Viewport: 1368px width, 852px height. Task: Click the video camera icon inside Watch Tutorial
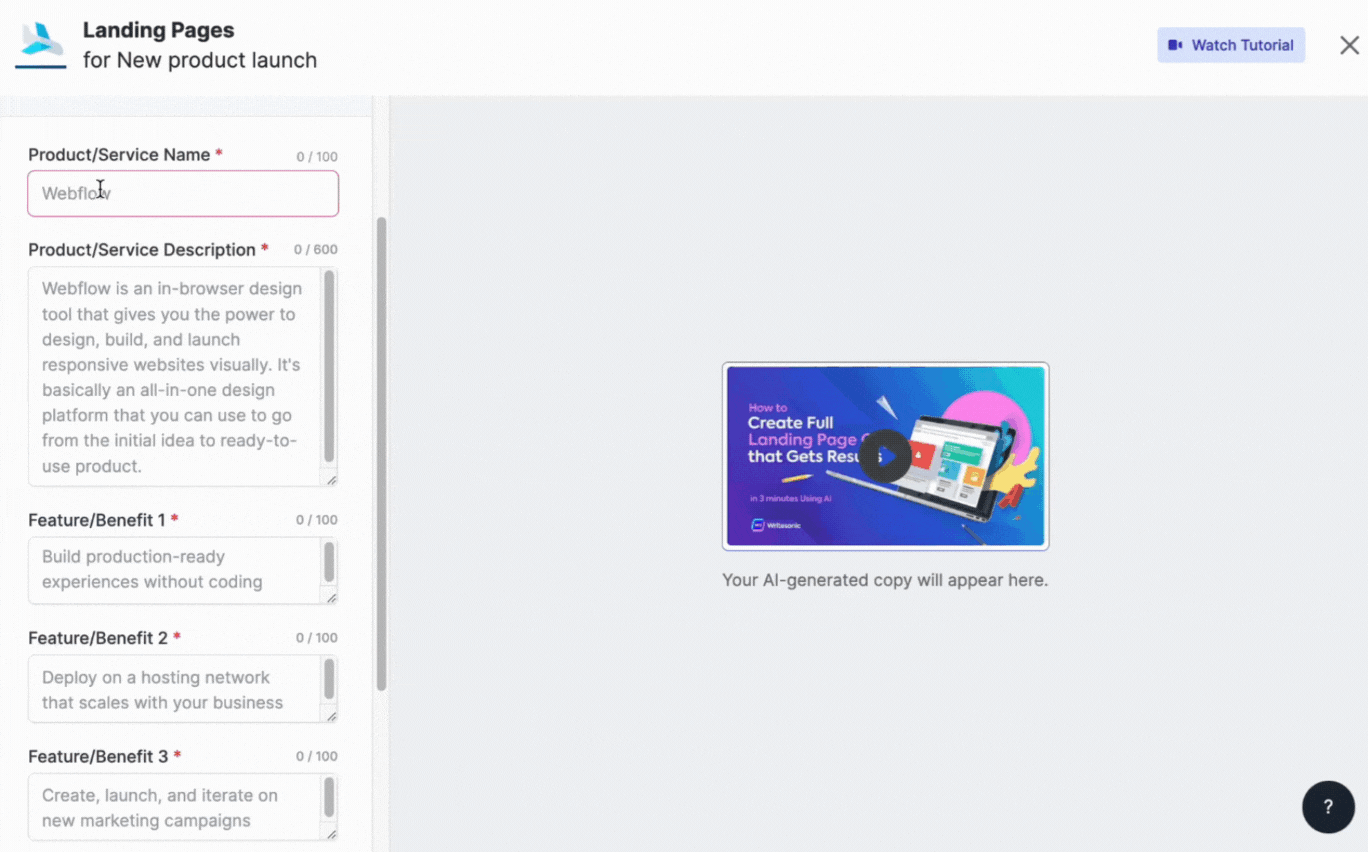point(1176,45)
